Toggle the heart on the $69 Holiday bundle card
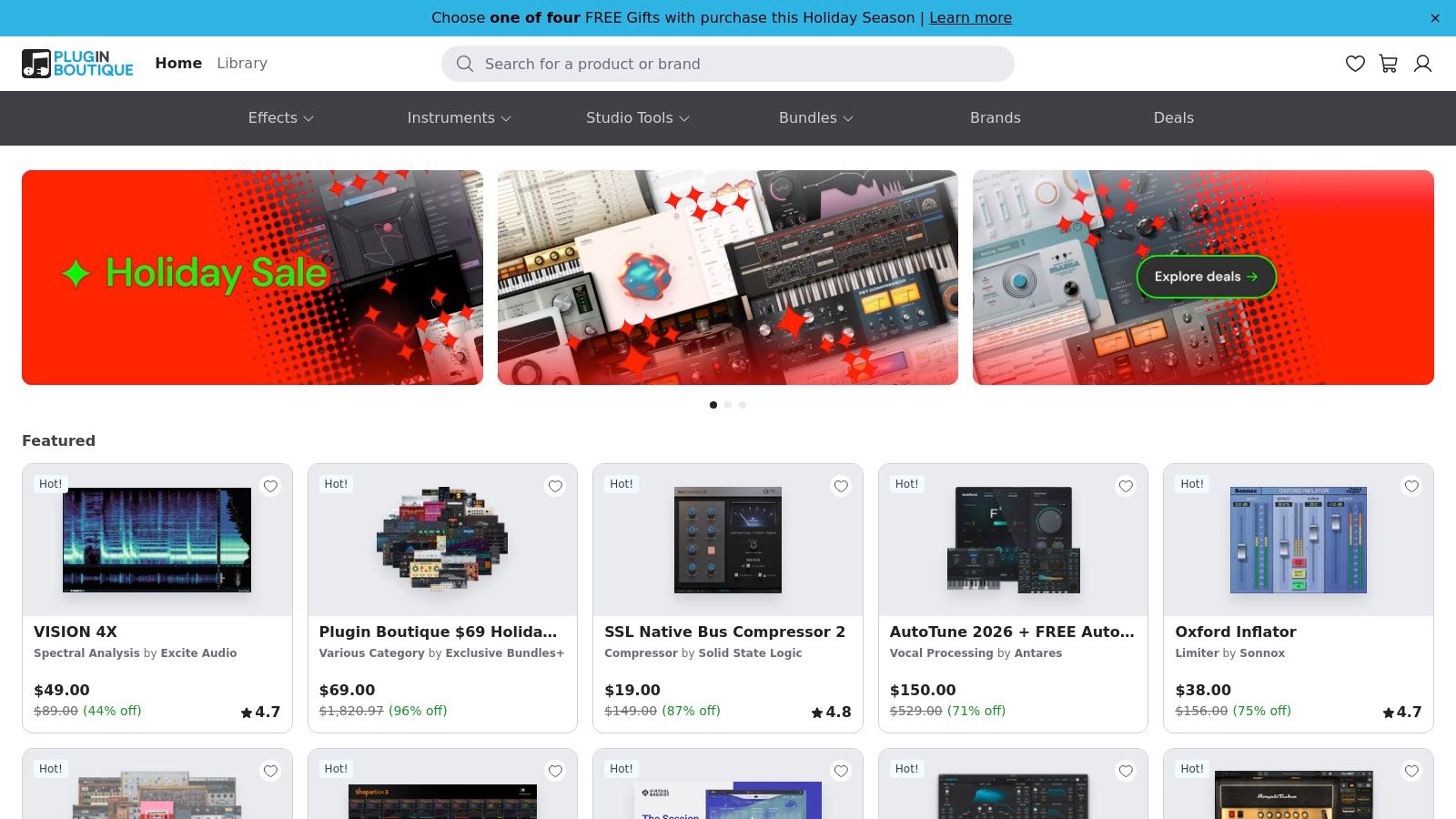This screenshot has width=1456, height=819. (x=555, y=487)
